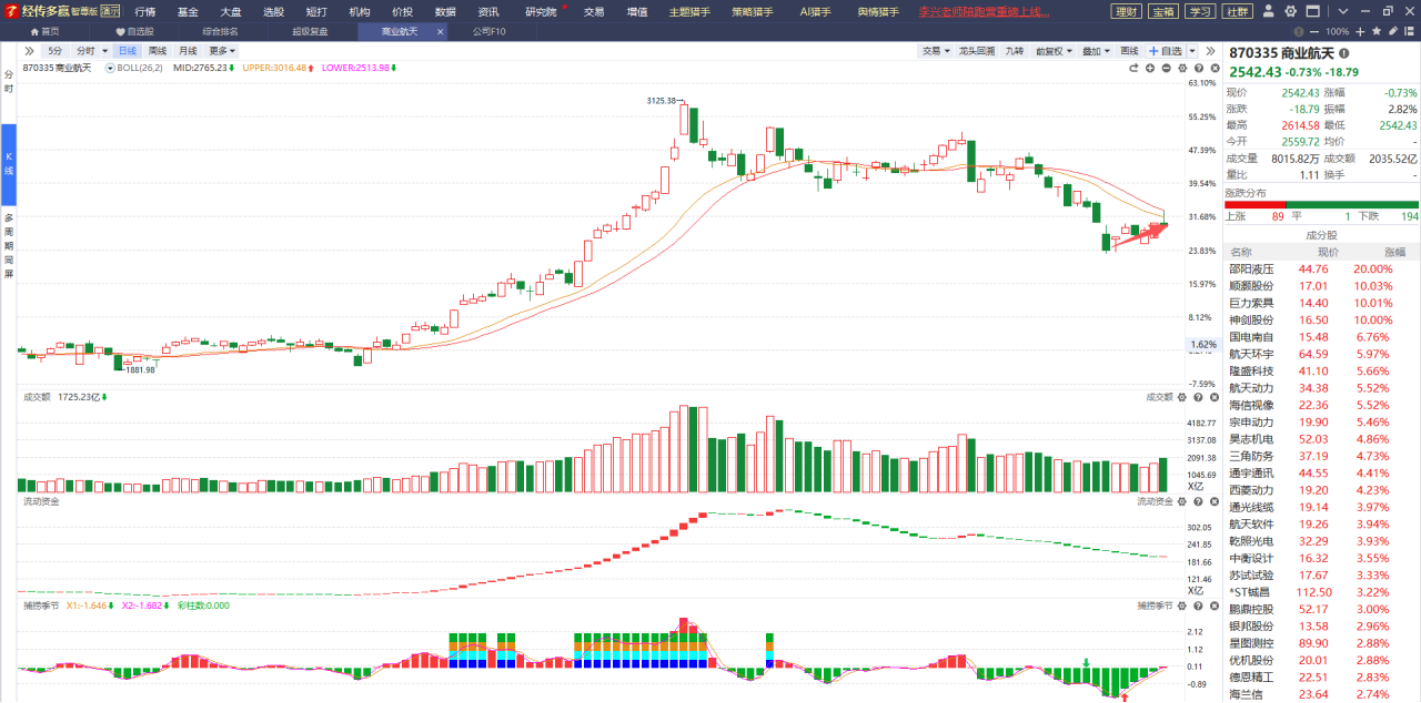Click the refresh arrow icon above chart
Image resolution: width=1421 pixels, height=703 pixels.
(1134, 68)
